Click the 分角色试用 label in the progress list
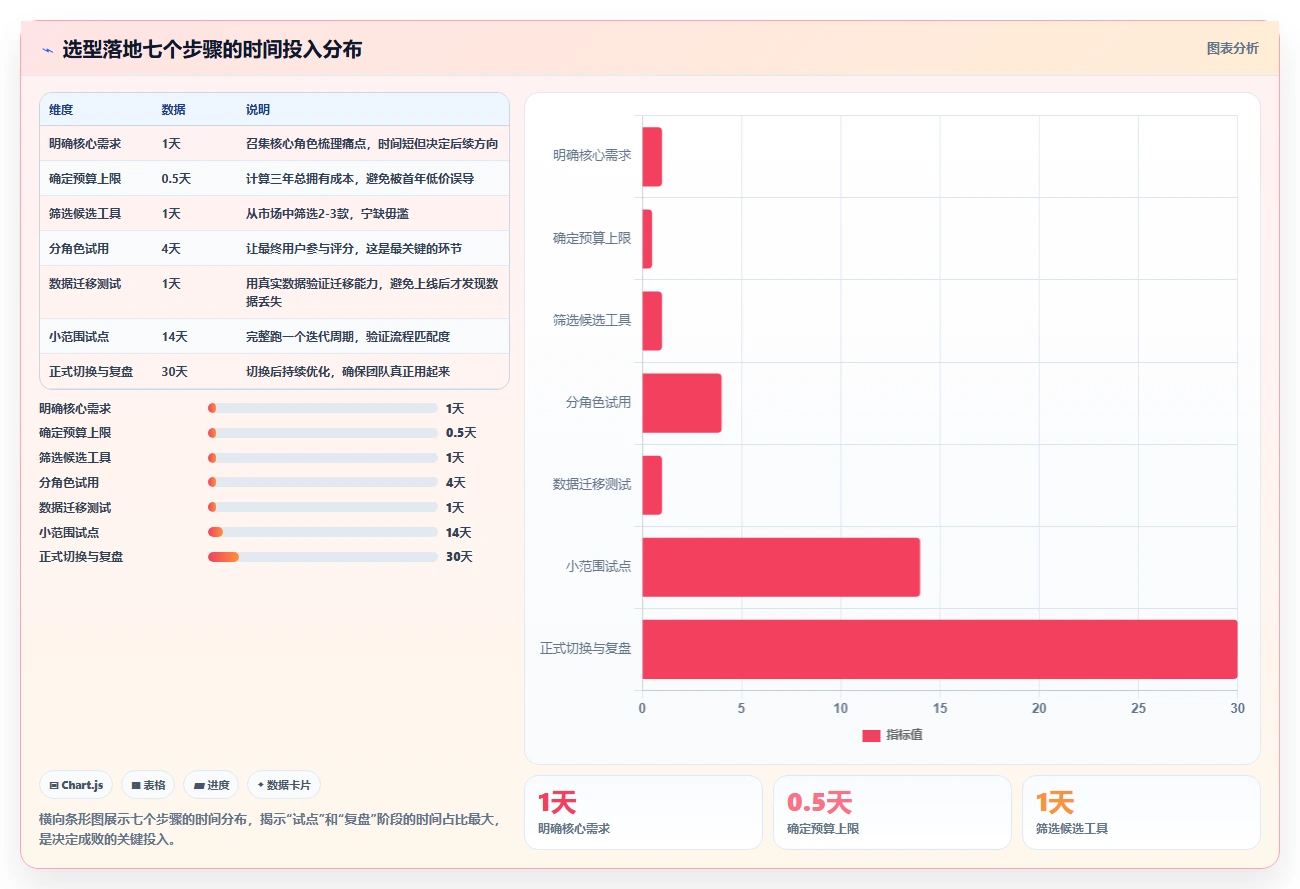This screenshot has height=889, width=1300. click(69, 482)
